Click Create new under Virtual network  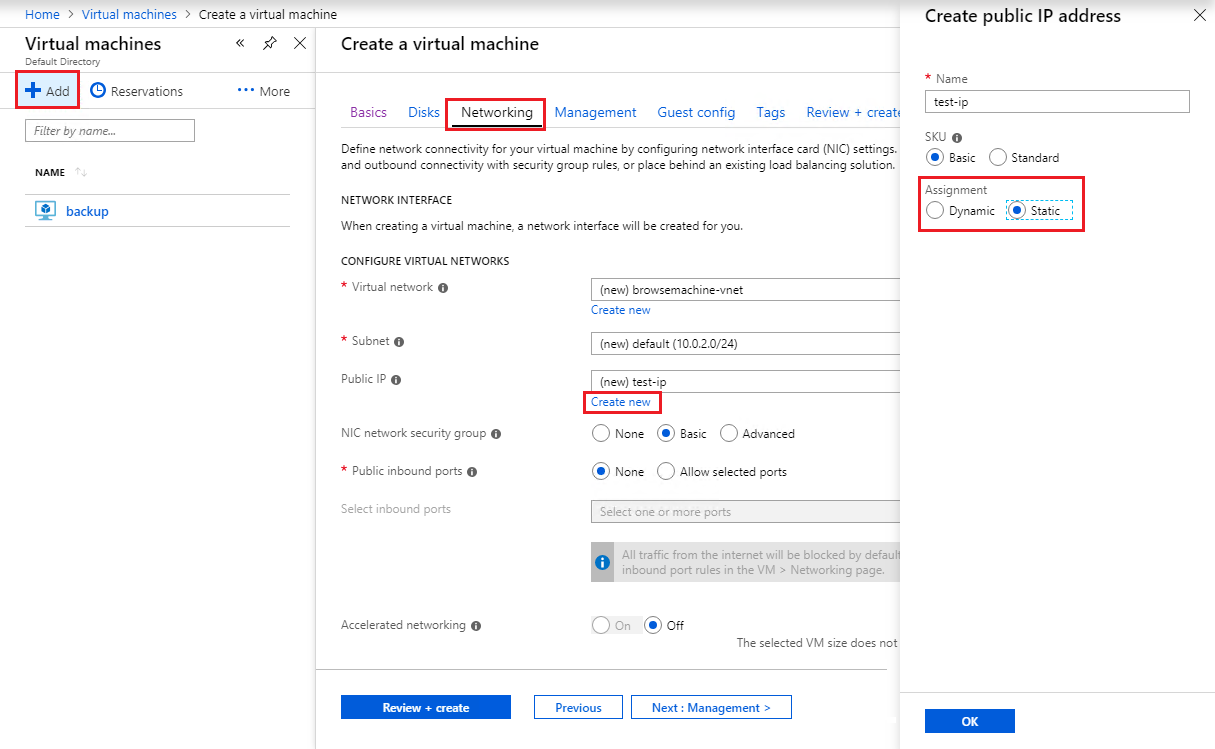coord(621,309)
